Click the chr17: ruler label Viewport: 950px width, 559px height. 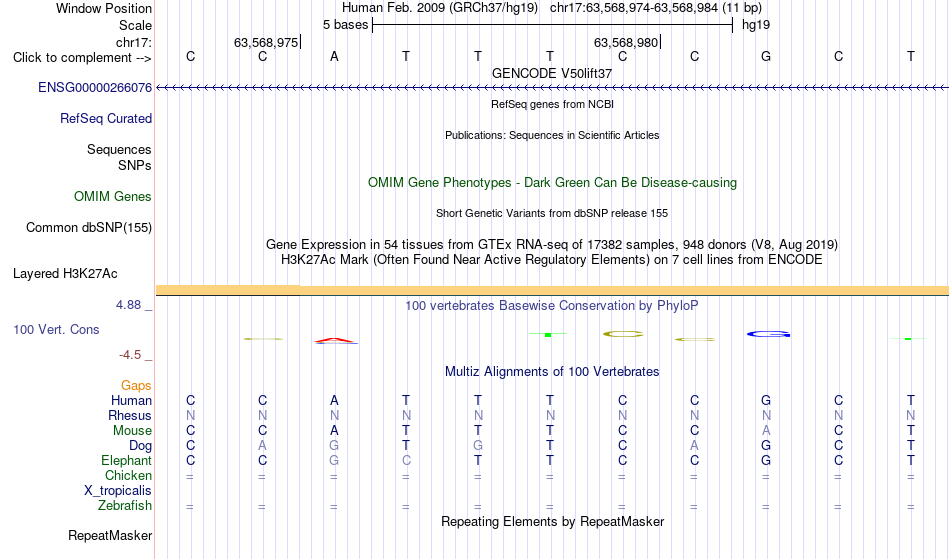(134, 43)
